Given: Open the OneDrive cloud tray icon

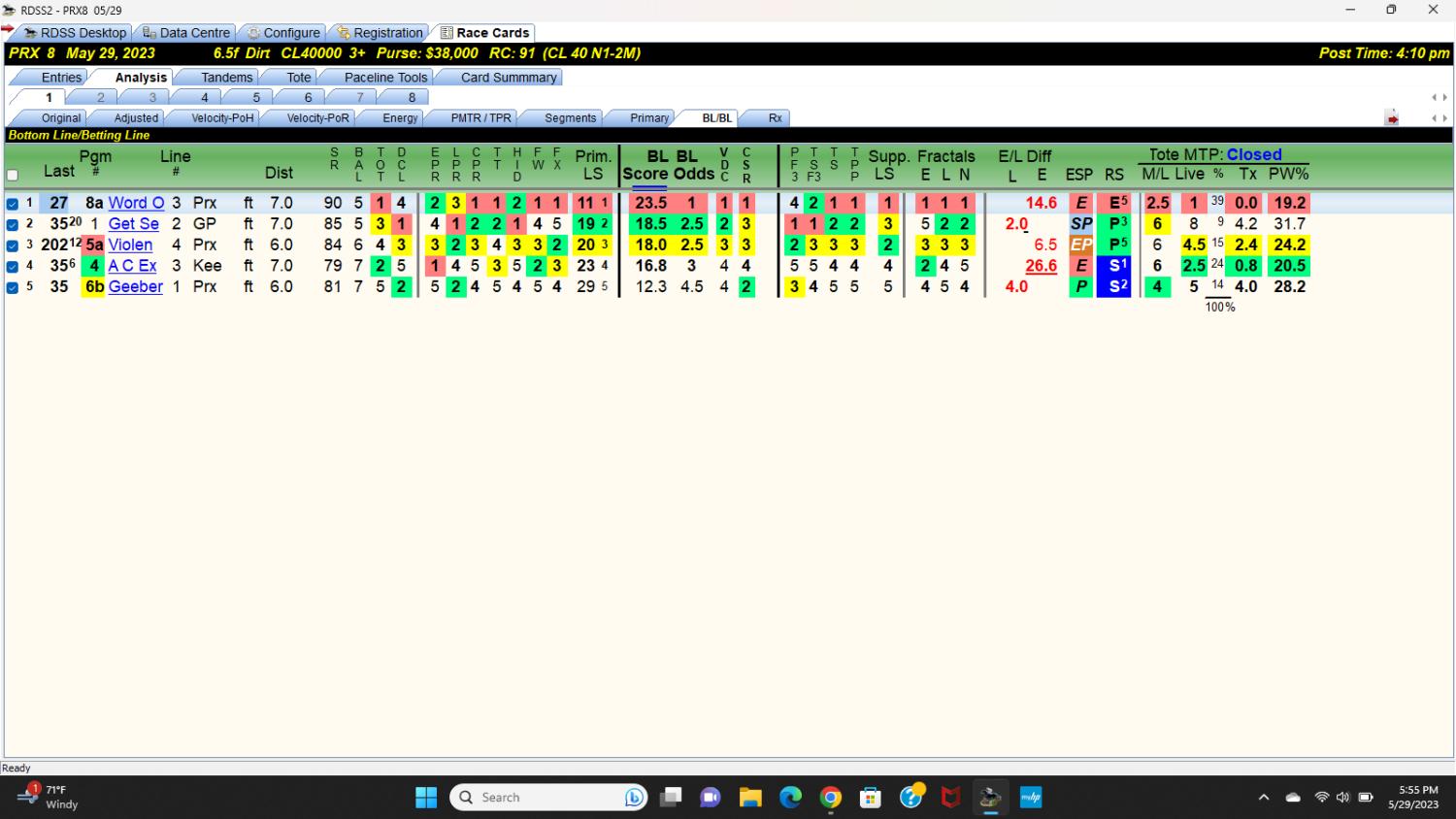Looking at the screenshot, I should click(x=1293, y=798).
